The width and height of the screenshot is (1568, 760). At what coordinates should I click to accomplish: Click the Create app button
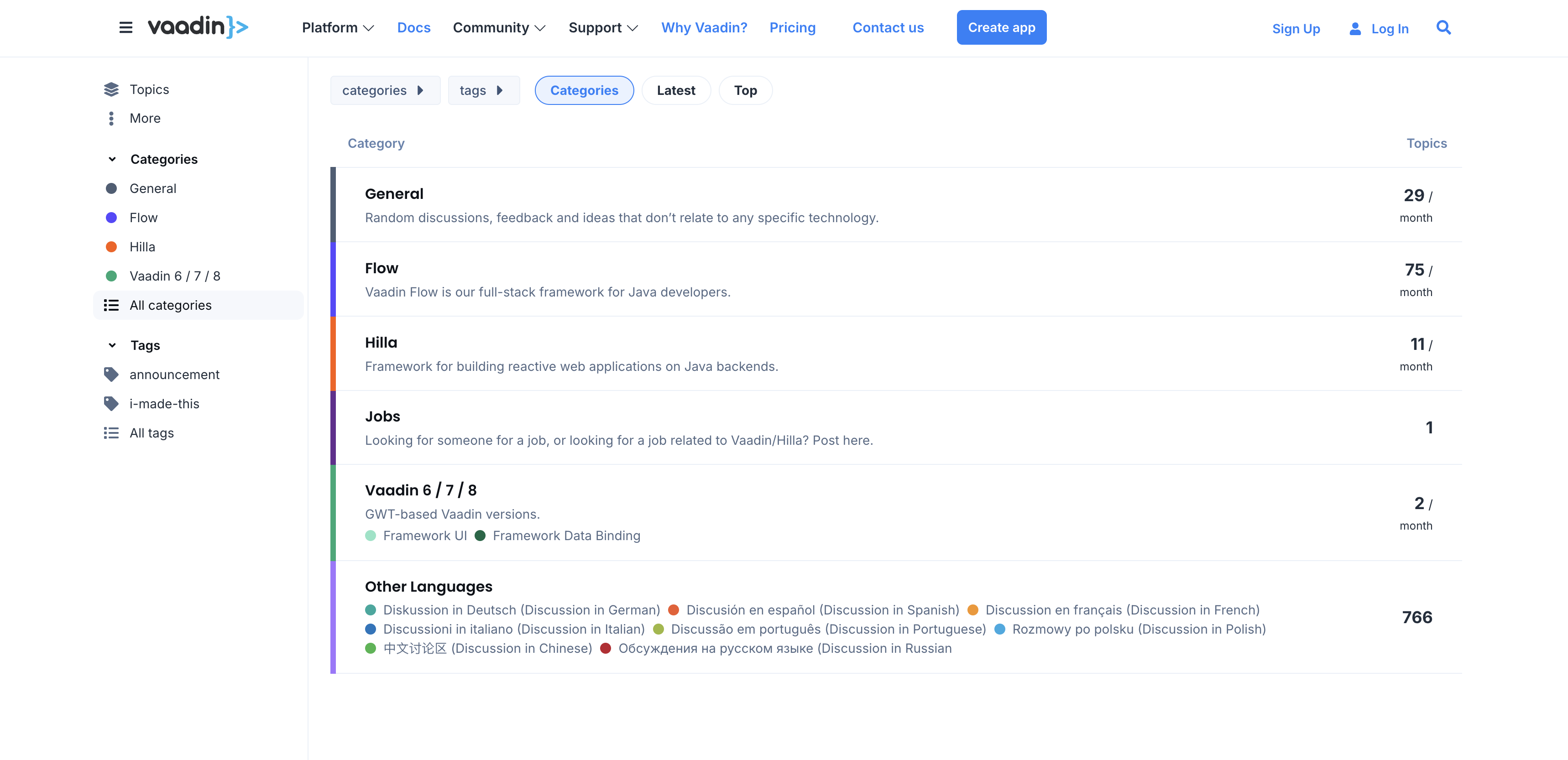tap(1001, 27)
